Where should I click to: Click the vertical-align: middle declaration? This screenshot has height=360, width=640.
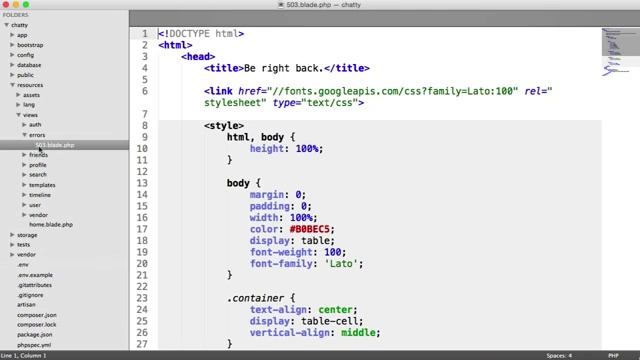coord(315,333)
